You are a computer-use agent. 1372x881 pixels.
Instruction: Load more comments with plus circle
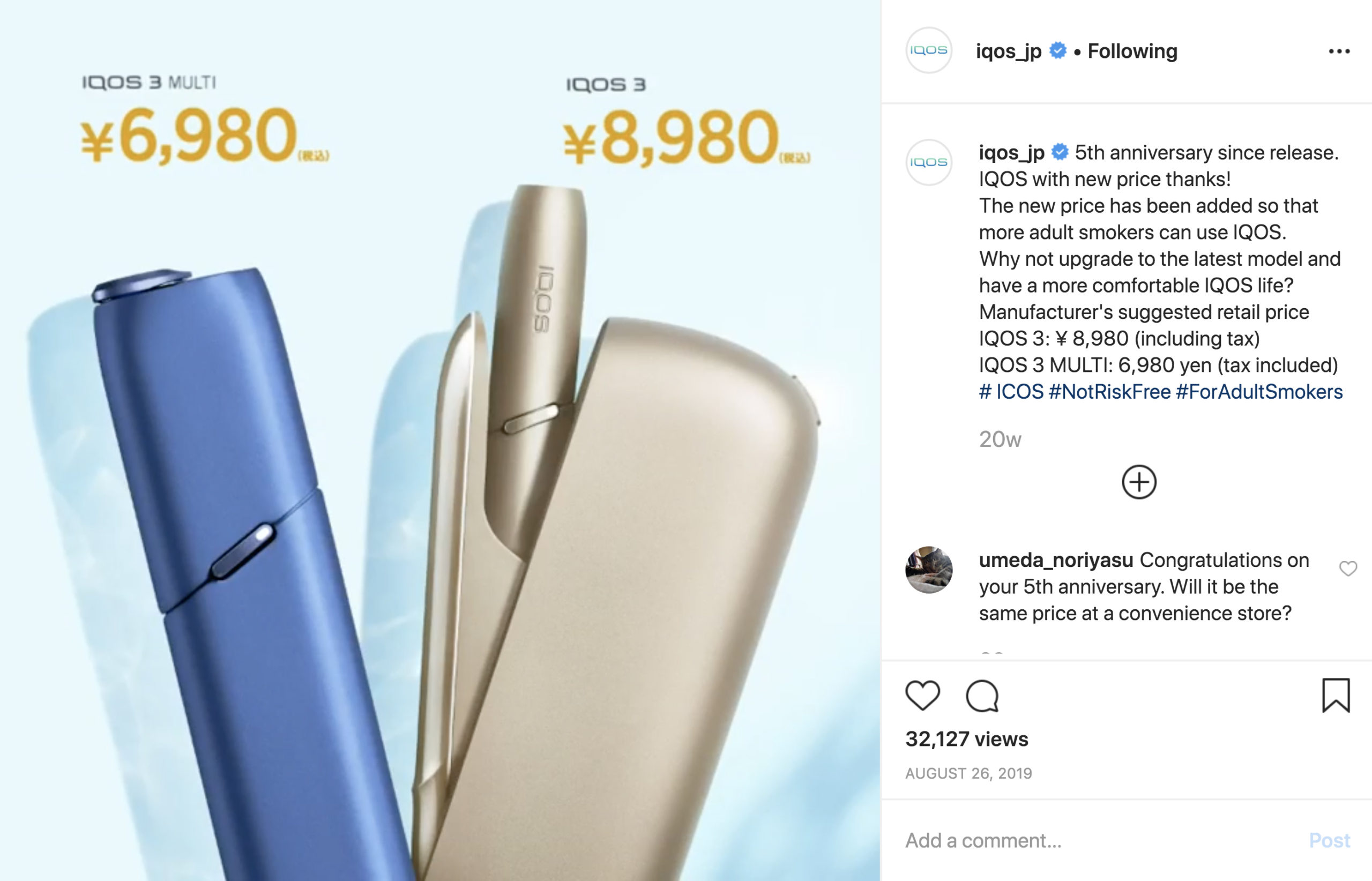pyautogui.click(x=1138, y=482)
